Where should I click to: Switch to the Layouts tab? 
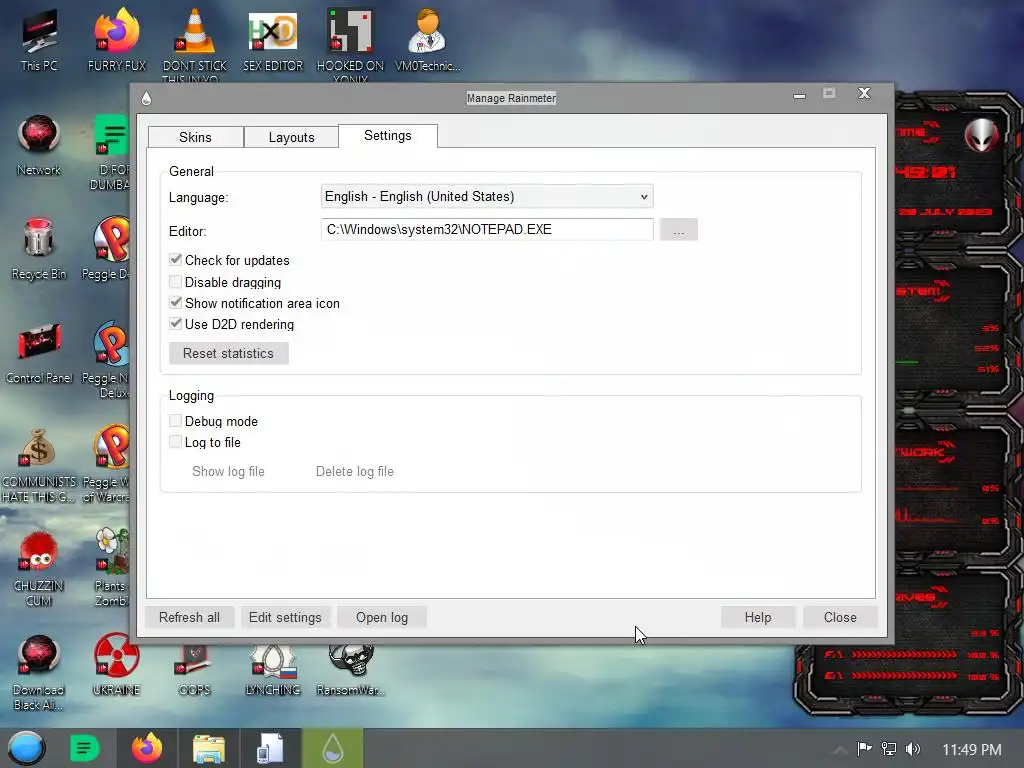click(291, 137)
